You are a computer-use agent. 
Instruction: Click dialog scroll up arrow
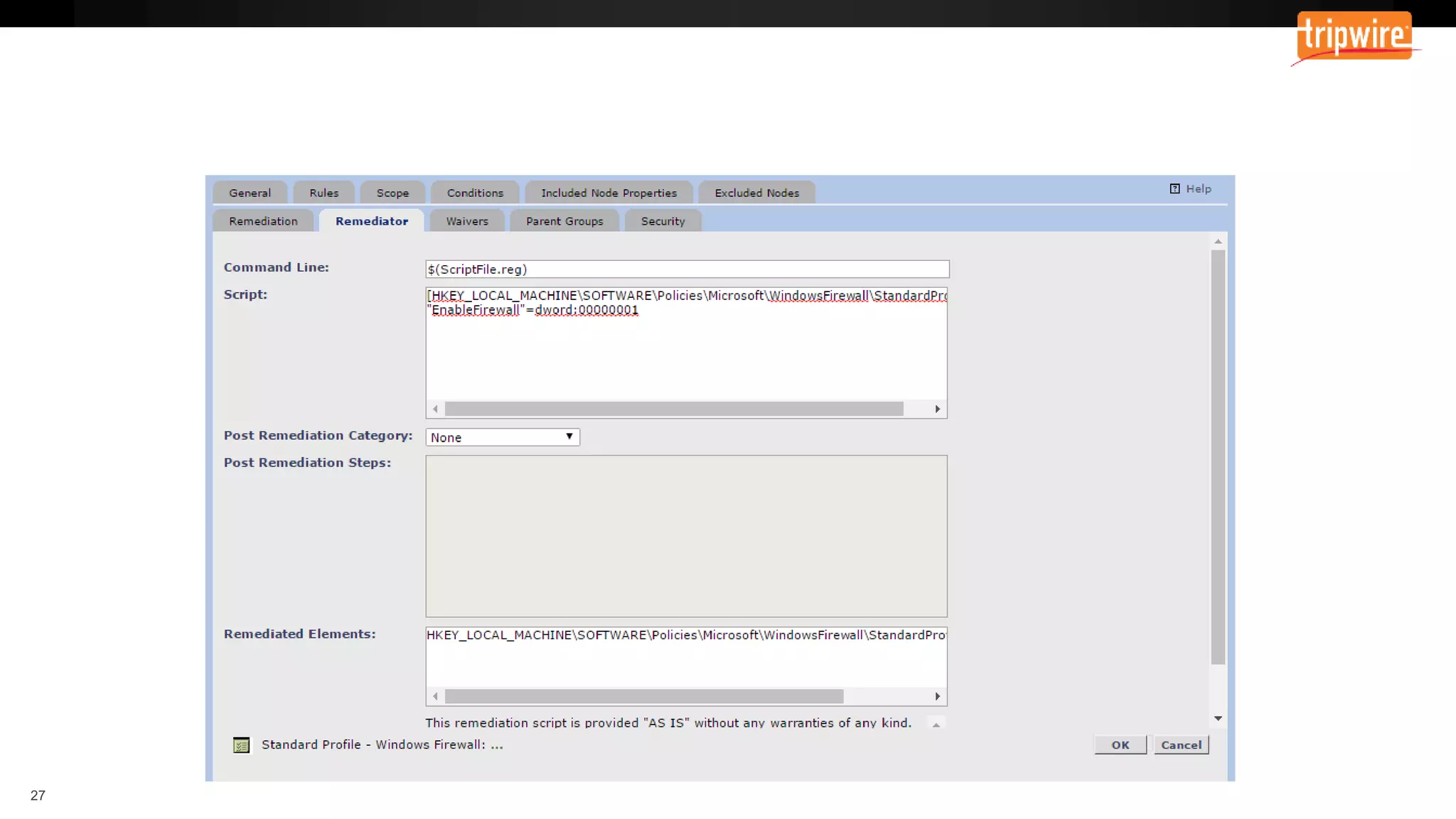(1218, 242)
